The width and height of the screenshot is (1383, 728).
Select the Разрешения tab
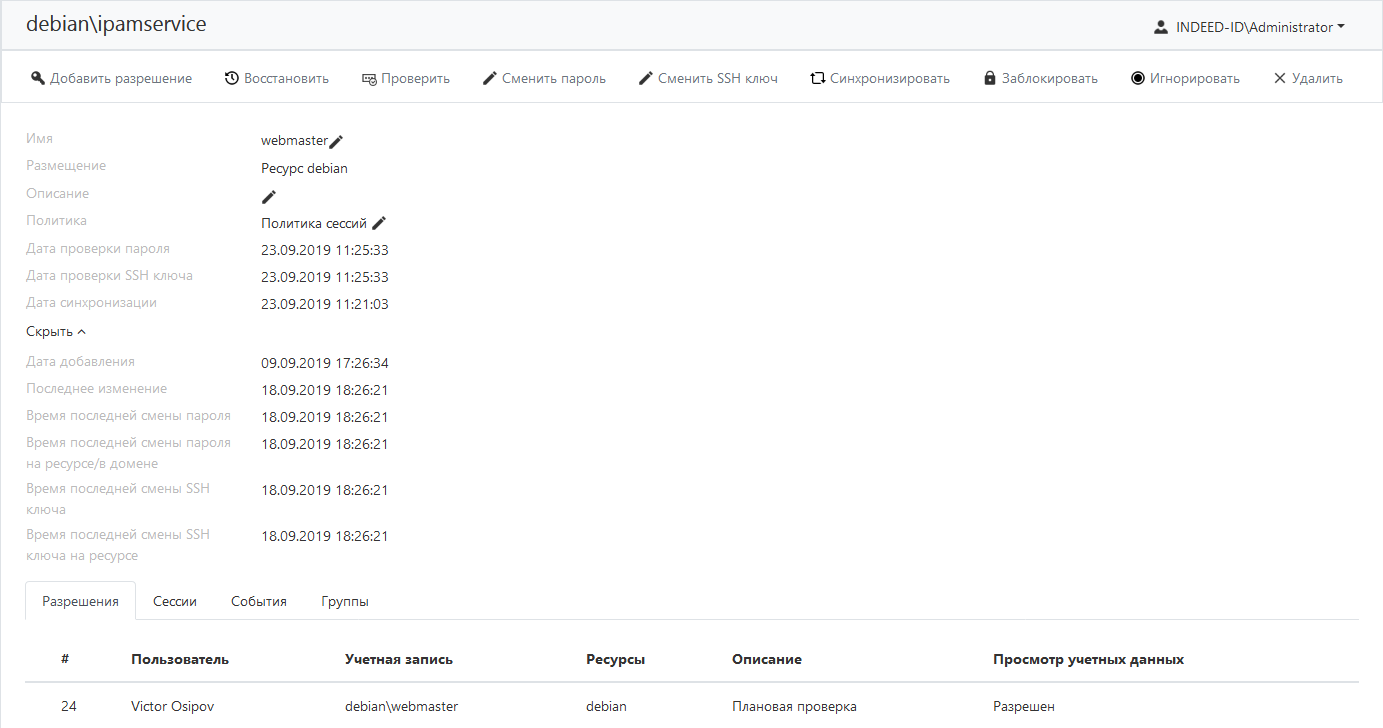click(x=80, y=602)
